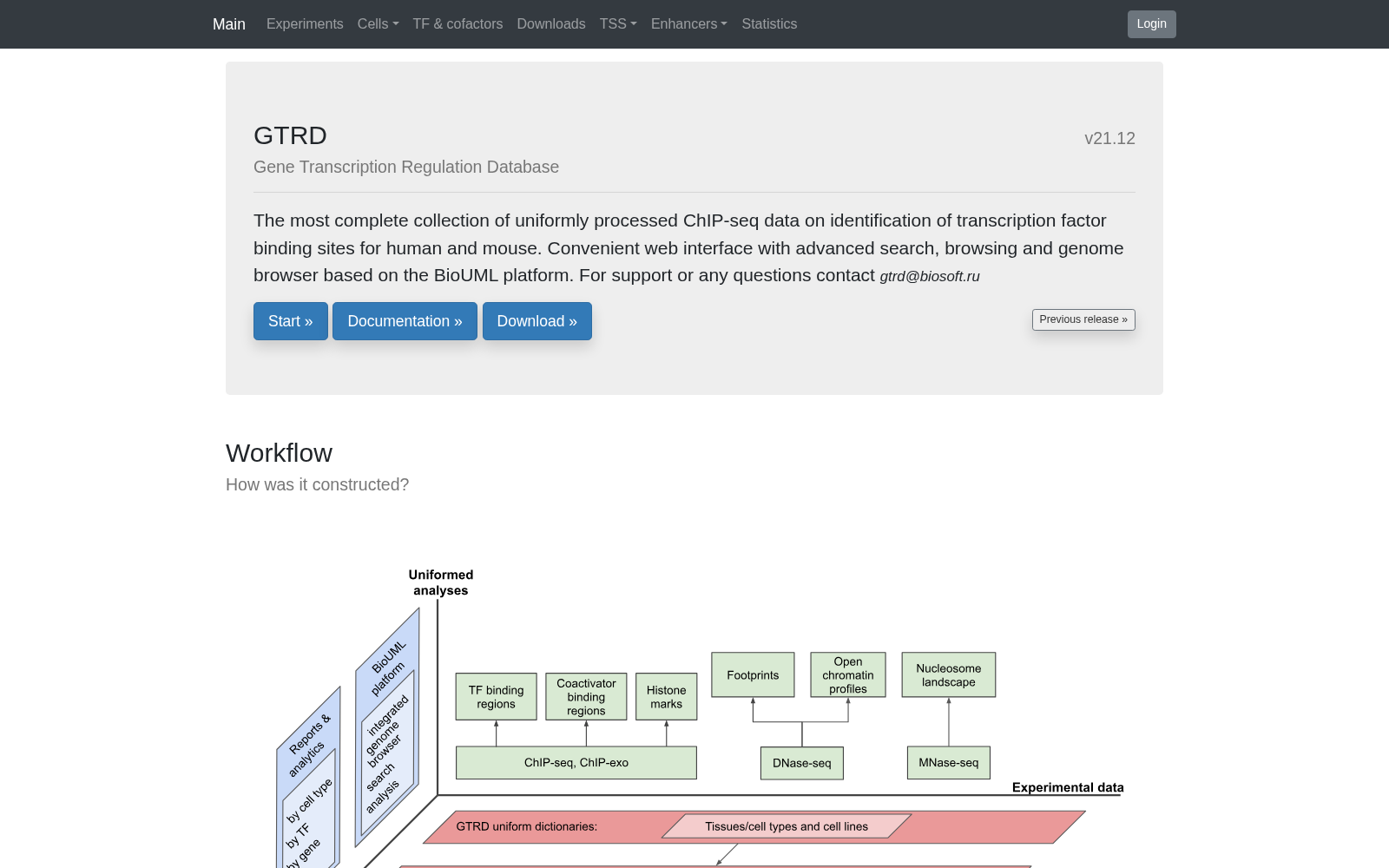The image size is (1389, 868).
Task: Click the Login button
Action: pos(1152,24)
